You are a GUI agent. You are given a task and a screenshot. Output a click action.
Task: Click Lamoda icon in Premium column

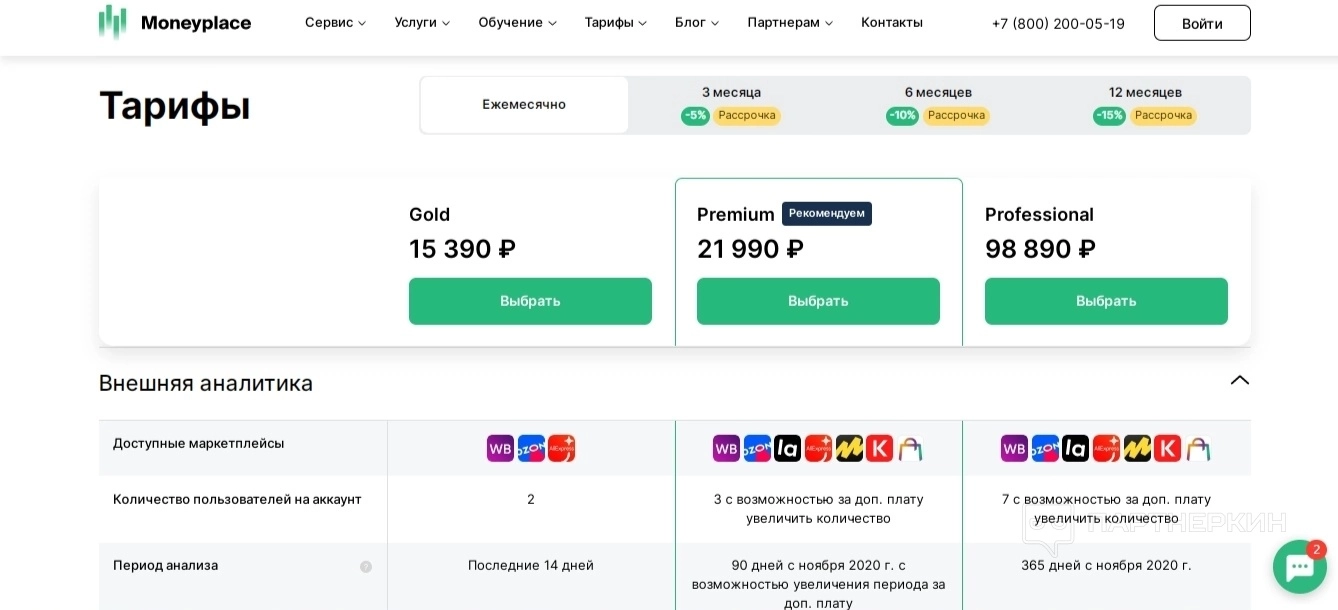(x=787, y=449)
